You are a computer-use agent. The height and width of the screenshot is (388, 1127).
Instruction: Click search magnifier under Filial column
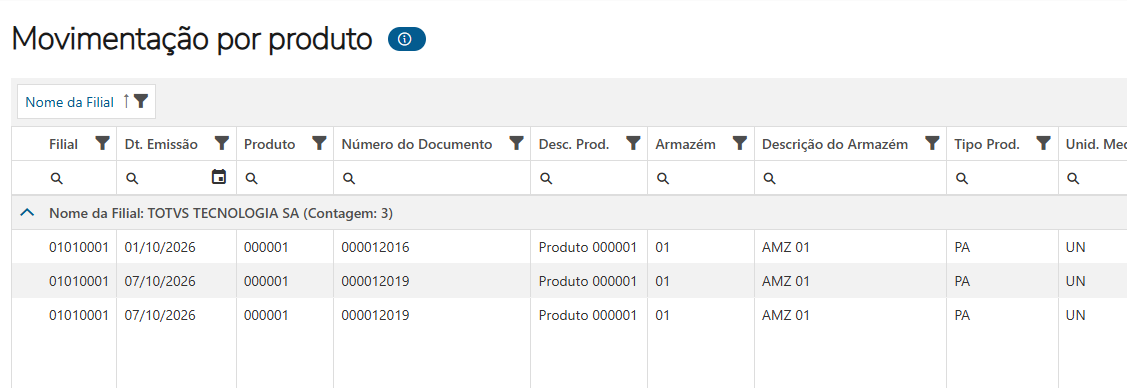[x=57, y=178]
